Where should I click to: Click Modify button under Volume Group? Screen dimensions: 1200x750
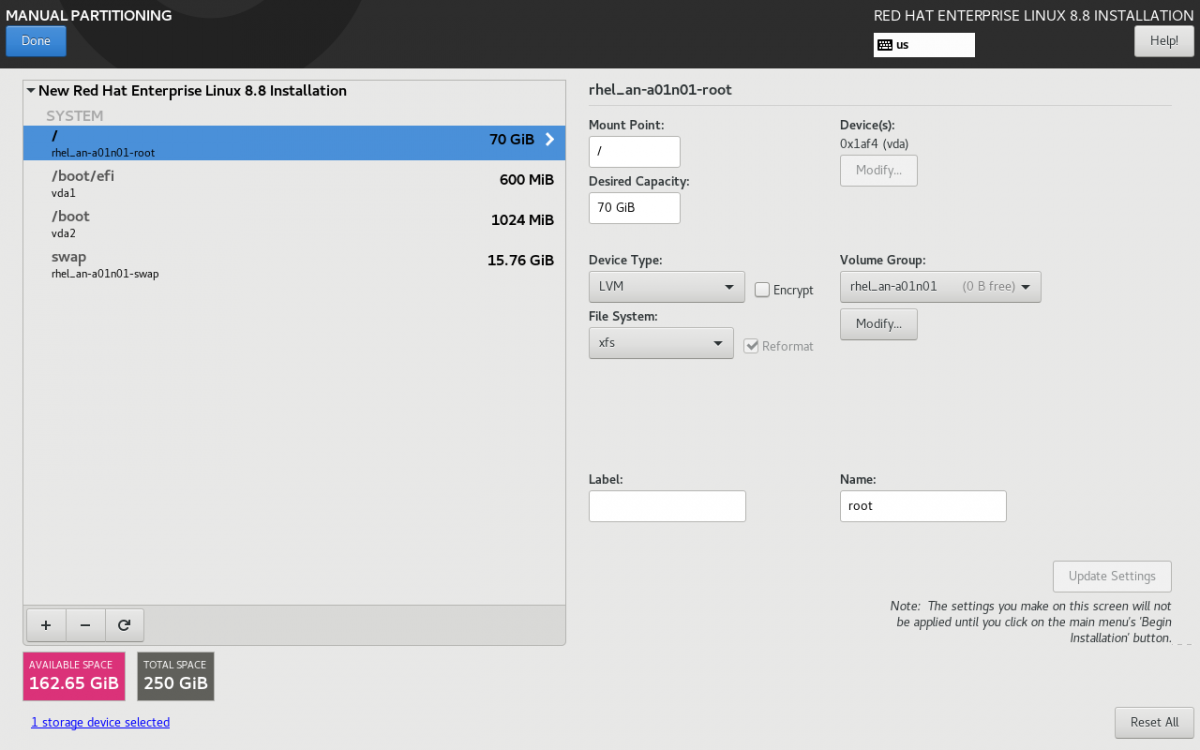878,324
